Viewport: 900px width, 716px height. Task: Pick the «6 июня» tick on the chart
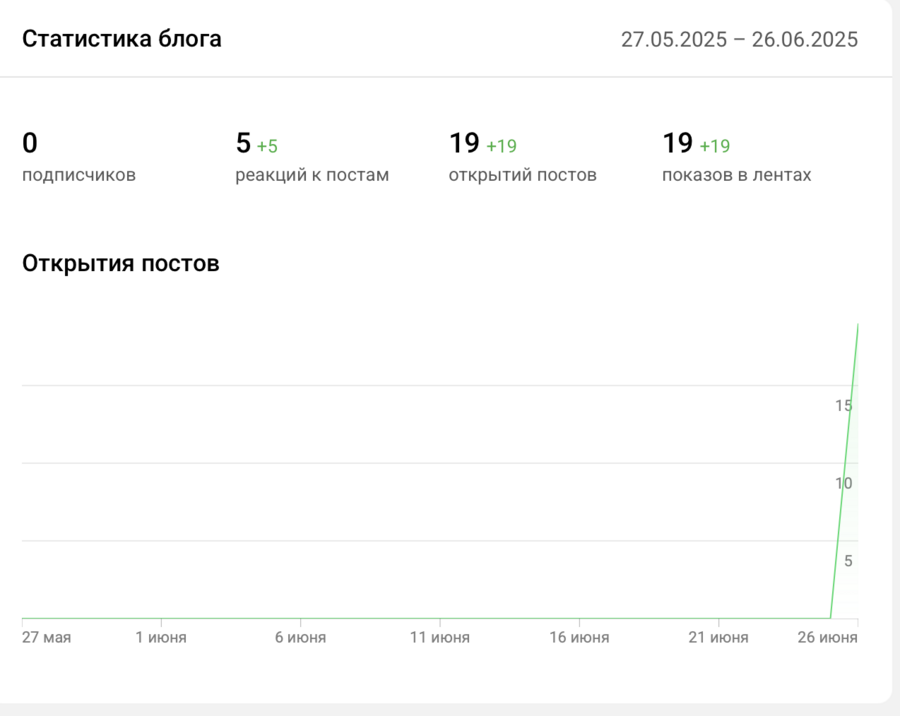(x=300, y=637)
